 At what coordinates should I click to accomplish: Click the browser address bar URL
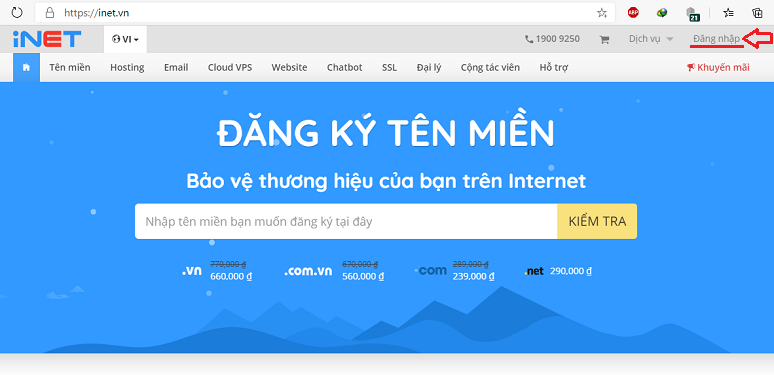[97, 13]
